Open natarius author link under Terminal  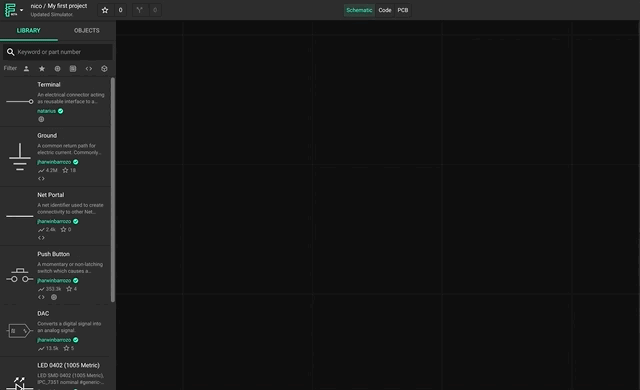tap(46, 111)
